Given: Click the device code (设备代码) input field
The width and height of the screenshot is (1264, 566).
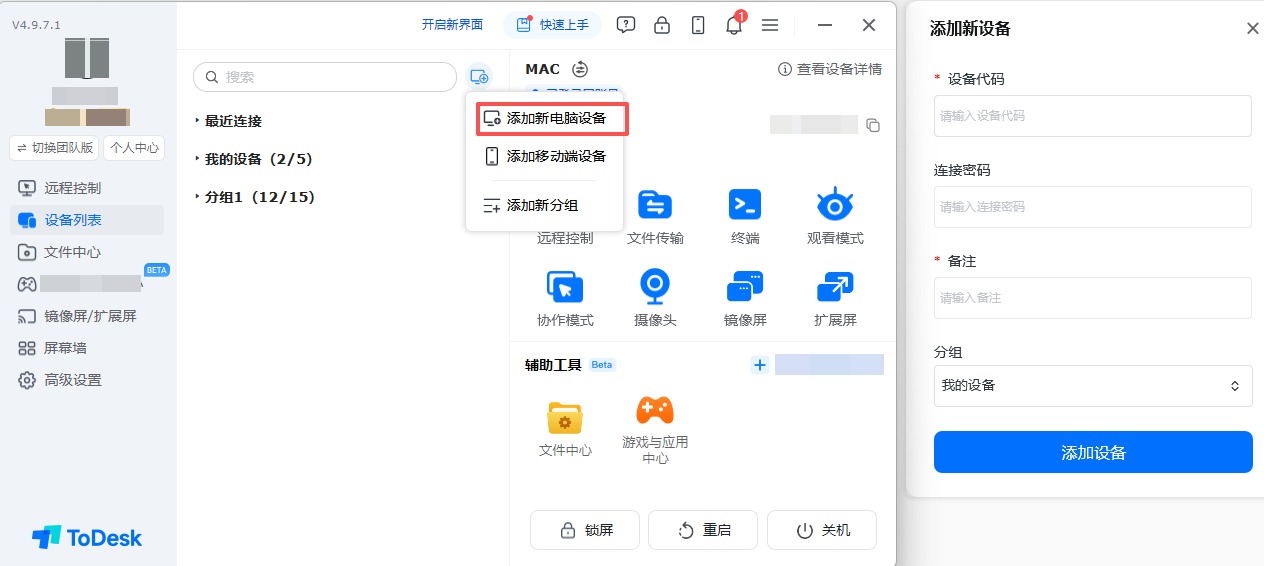Looking at the screenshot, I should pos(1093,116).
